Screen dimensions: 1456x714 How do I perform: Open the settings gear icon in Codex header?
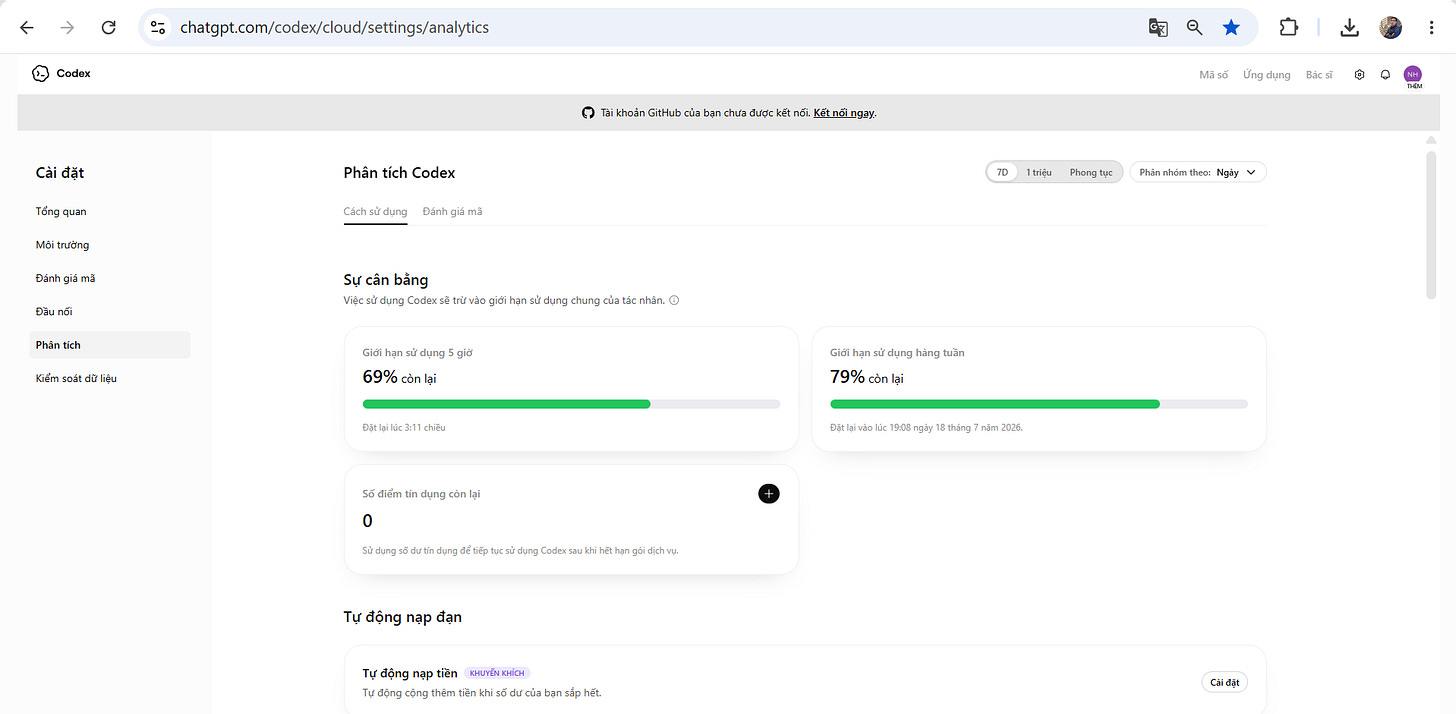click(1359, 75)
